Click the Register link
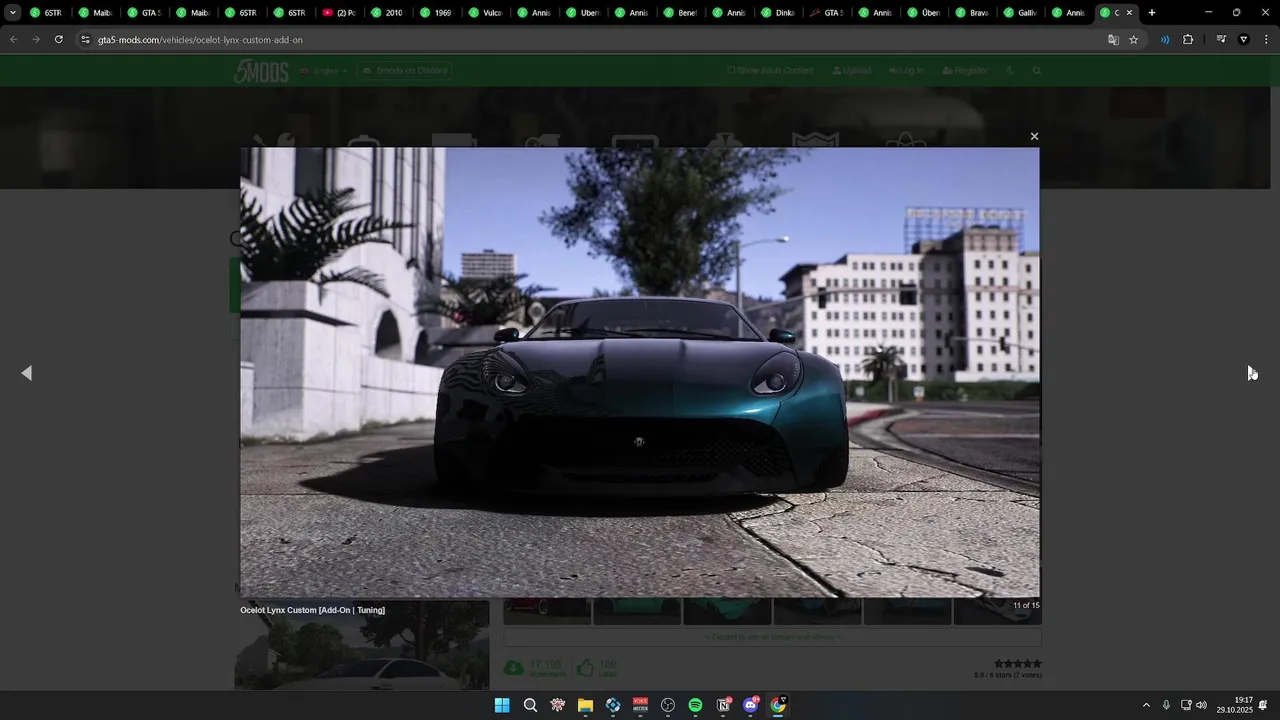 tap(965, 71)
